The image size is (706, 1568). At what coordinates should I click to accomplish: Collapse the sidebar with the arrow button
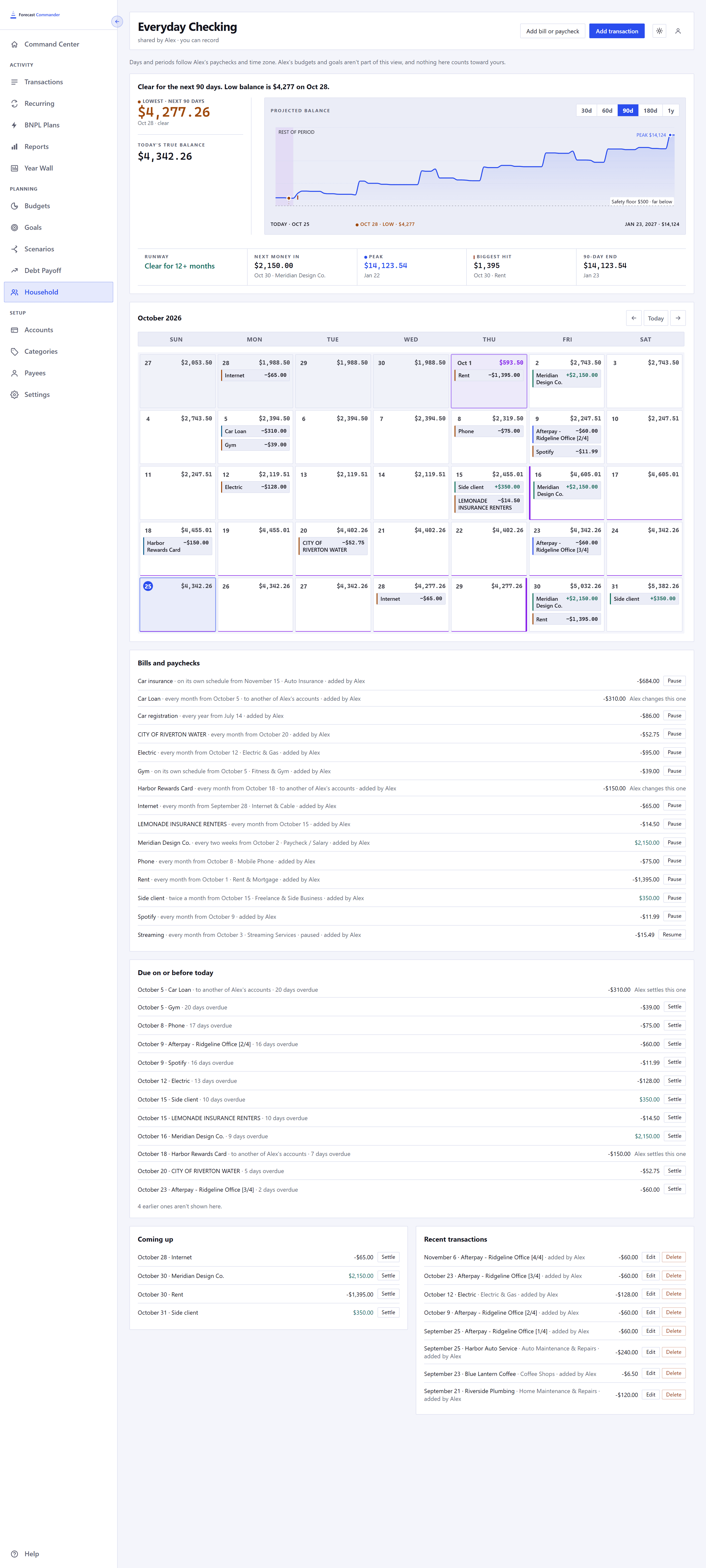point(117,21)
